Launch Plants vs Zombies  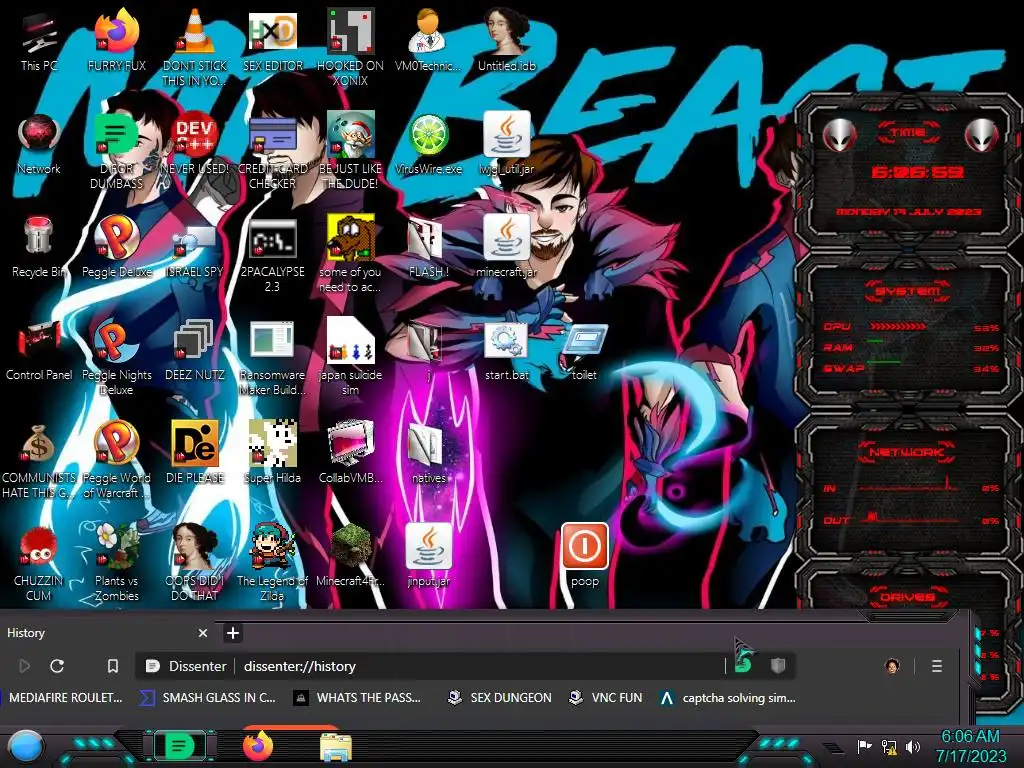coord(116,562)
